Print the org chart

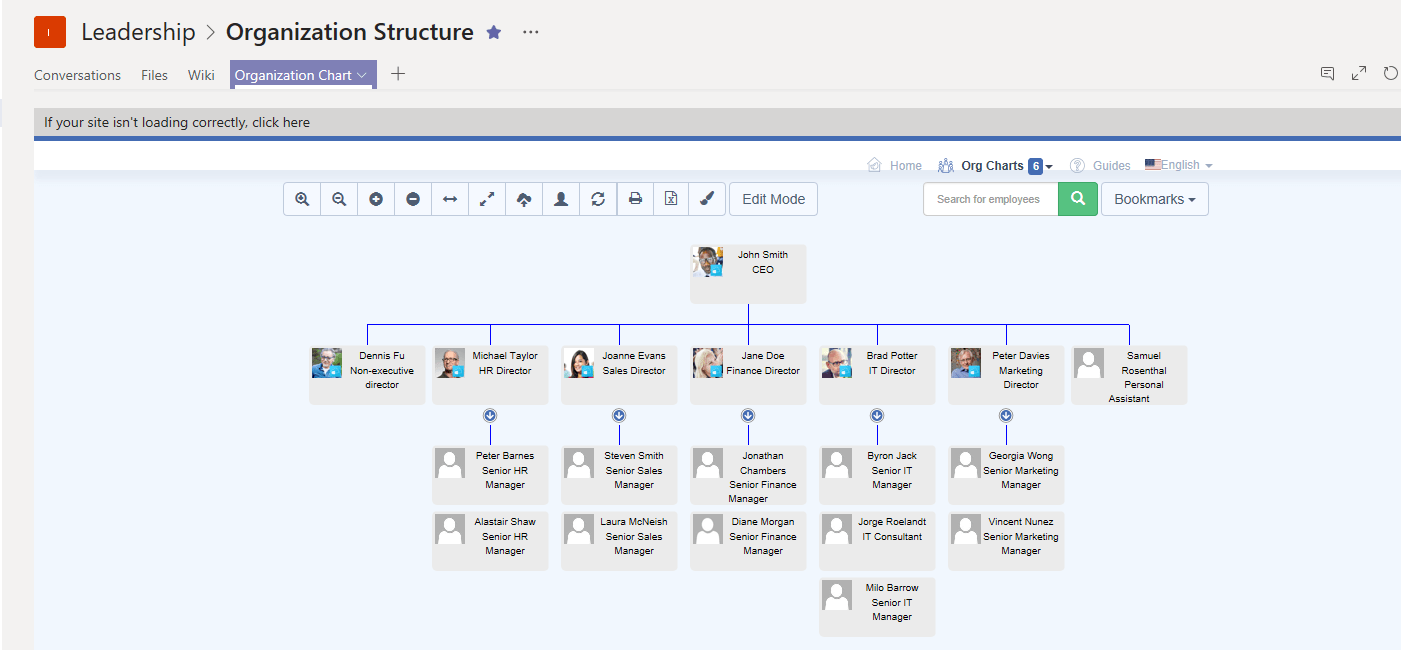pos(635,199)
